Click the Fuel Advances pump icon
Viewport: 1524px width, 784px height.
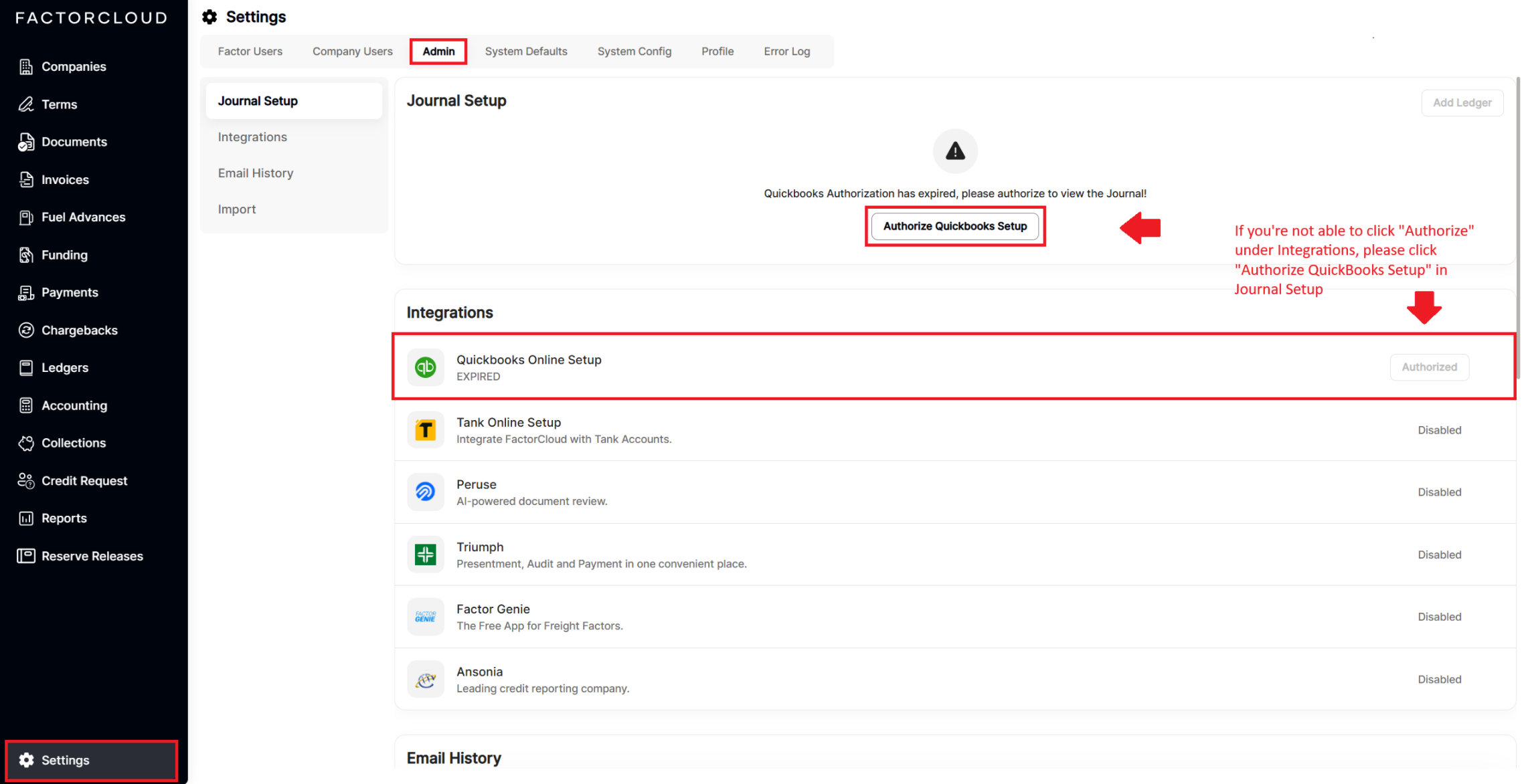[26, 217]
